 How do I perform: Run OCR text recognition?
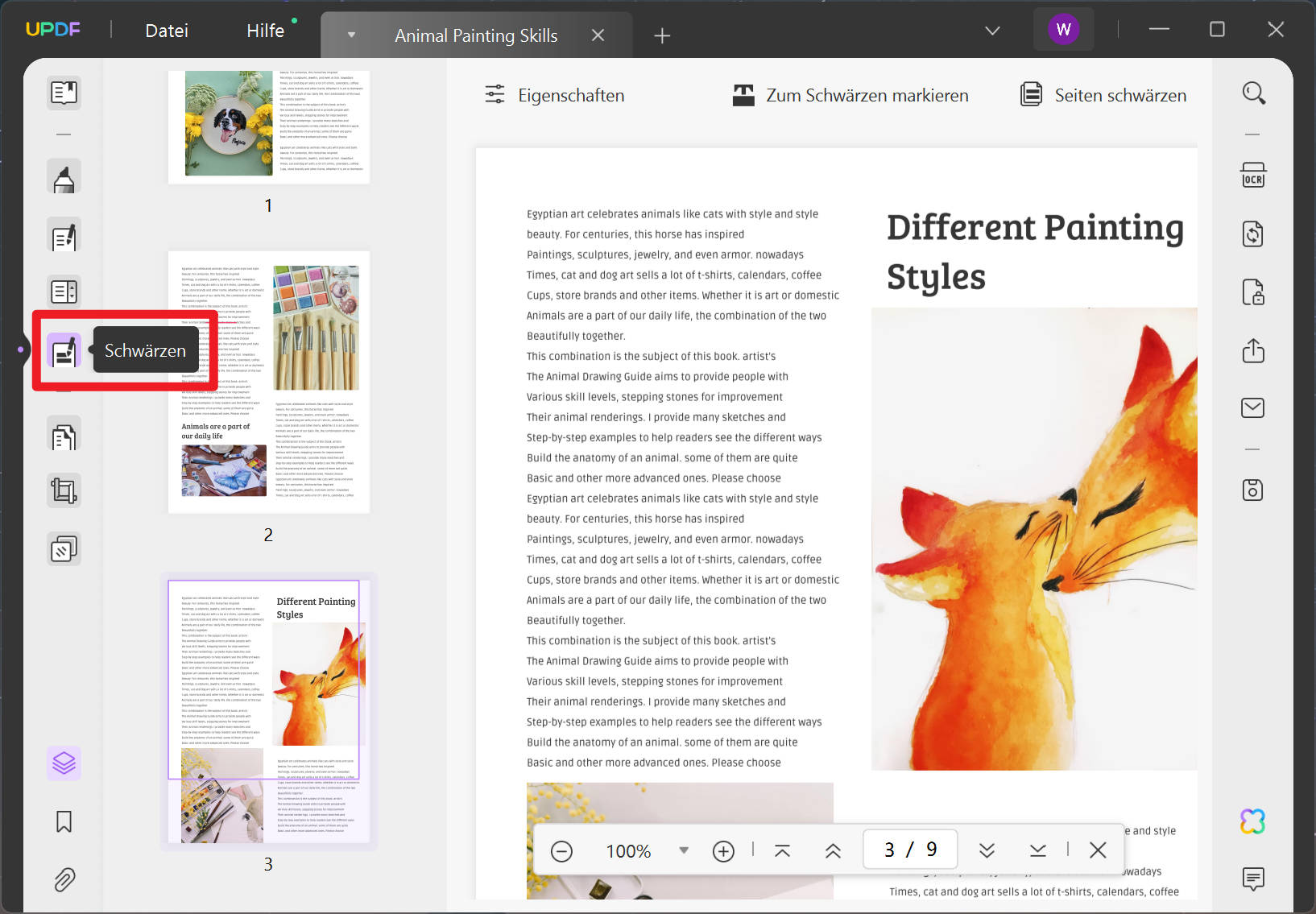click(1253, 176)
